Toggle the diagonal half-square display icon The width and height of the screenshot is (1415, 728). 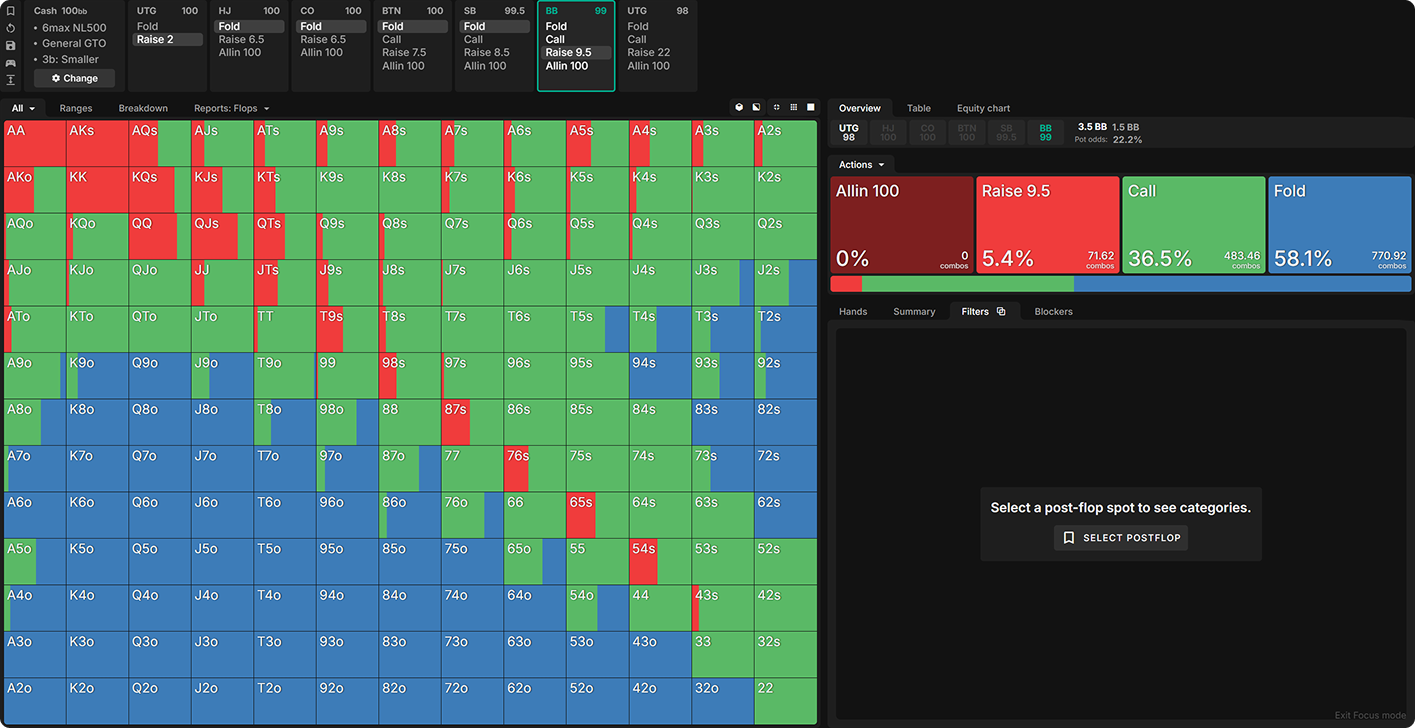pyautogui.click(x=756, y=107)
